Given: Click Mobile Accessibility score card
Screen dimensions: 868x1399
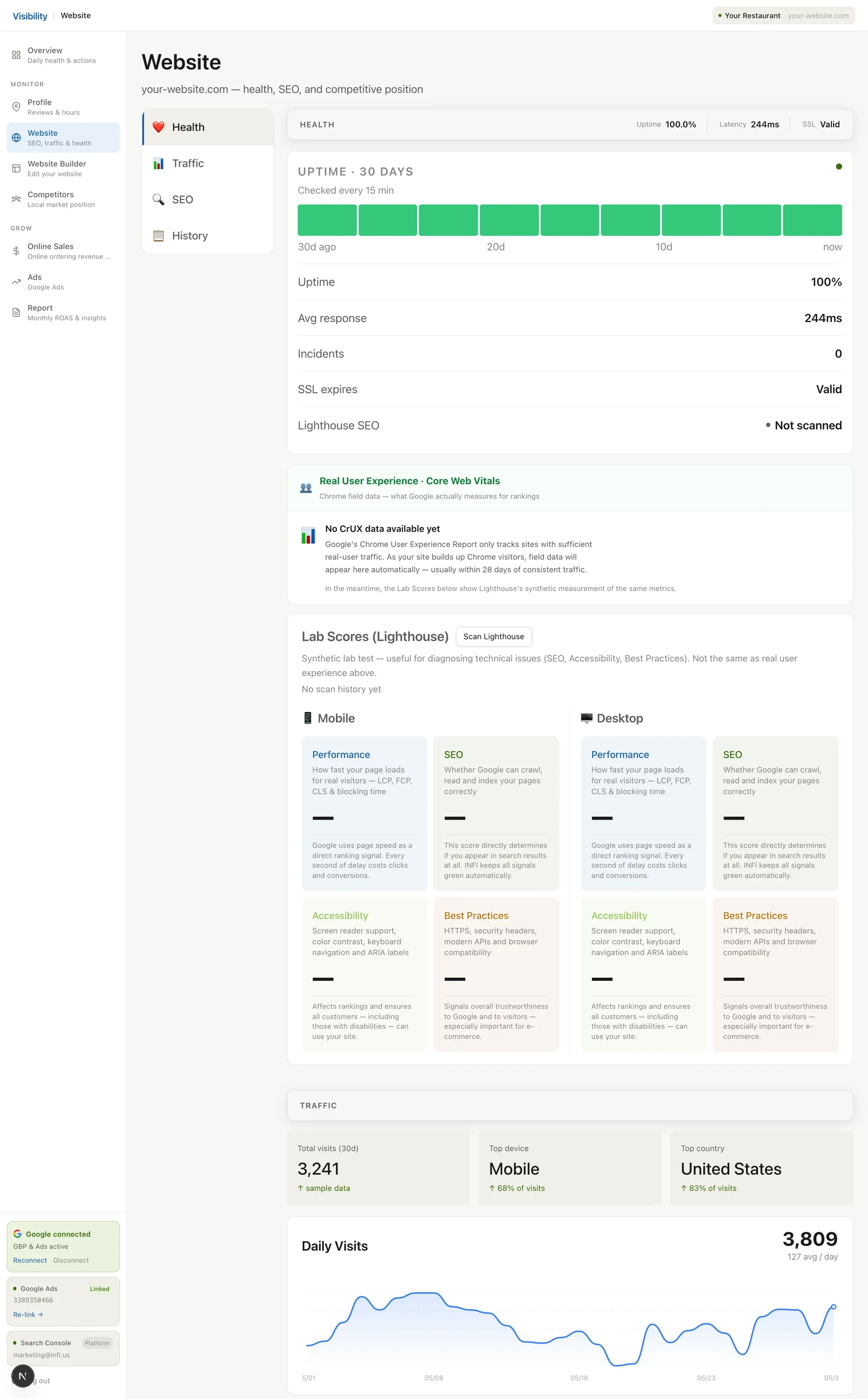Looking at the screenshot, I should click(365, 975).
